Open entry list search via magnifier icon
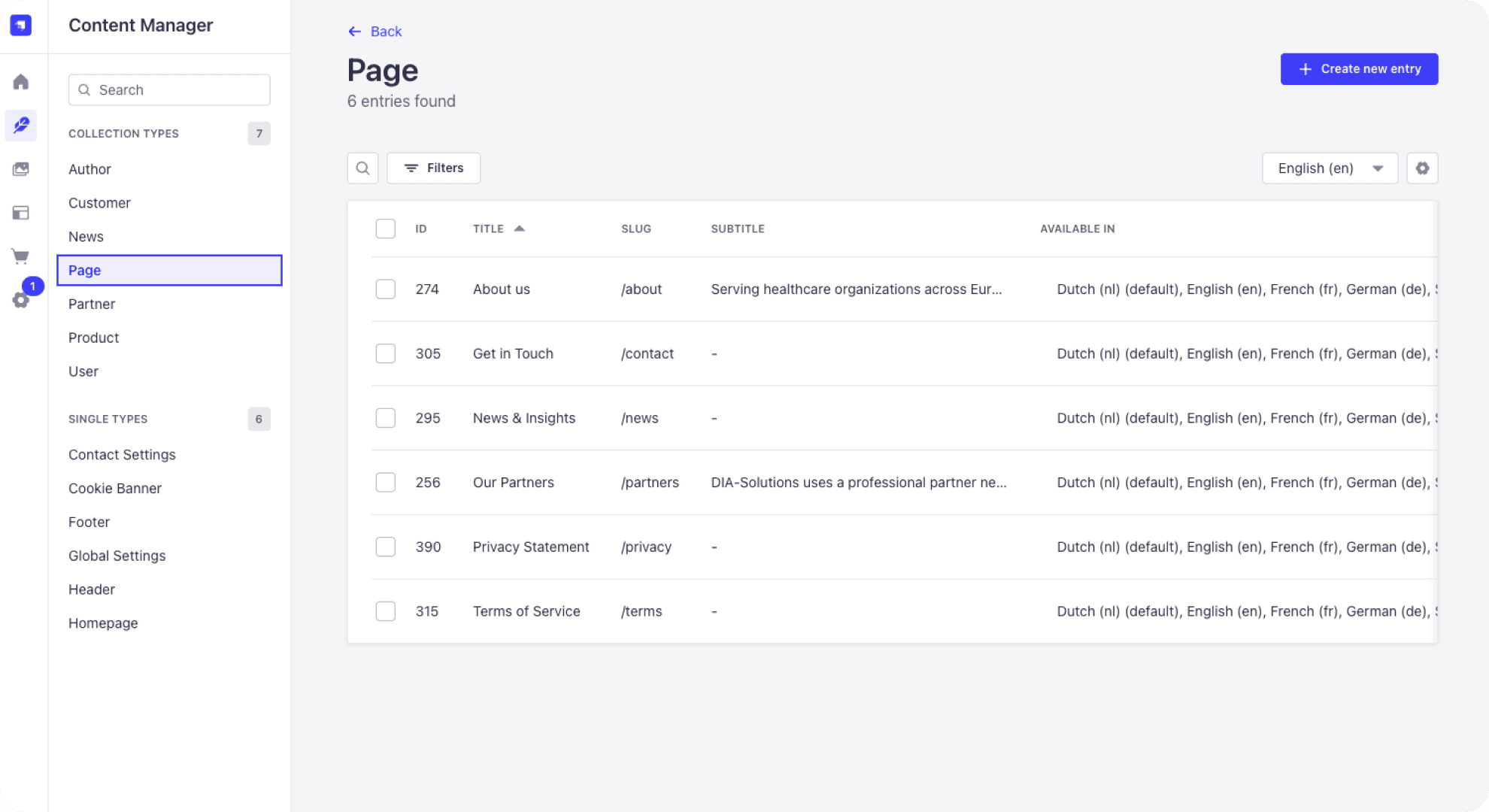The image size is (1489, 812). tap(362, 168)
